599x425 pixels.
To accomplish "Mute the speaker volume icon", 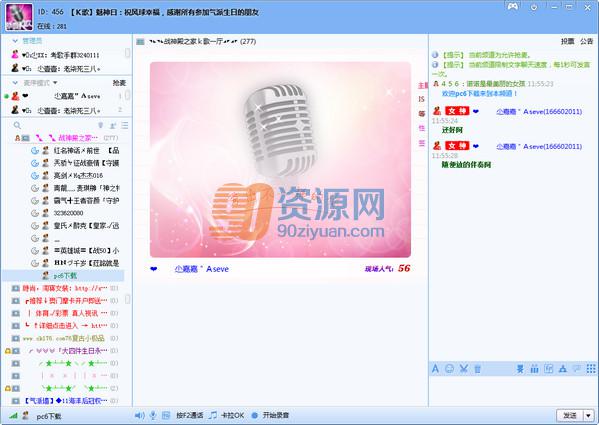I will pyautogui.click(x=139, y=415).
